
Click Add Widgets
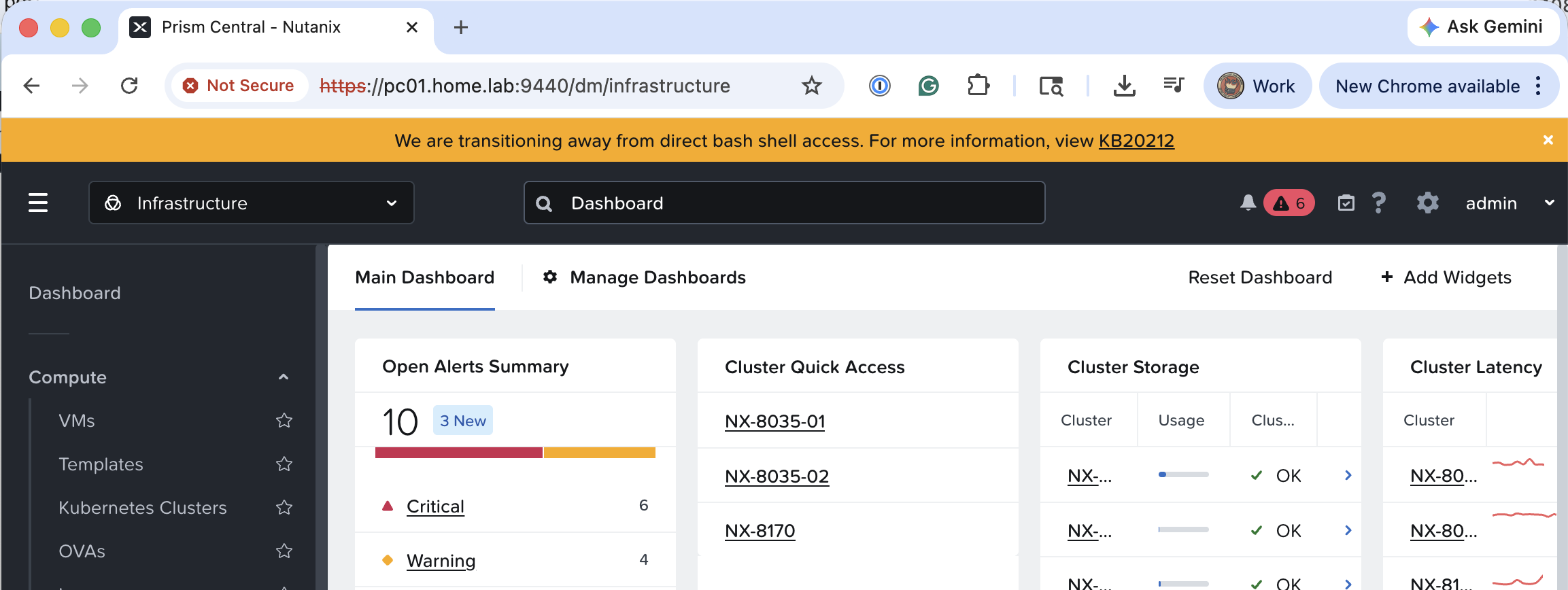(x=1446, y=277)
